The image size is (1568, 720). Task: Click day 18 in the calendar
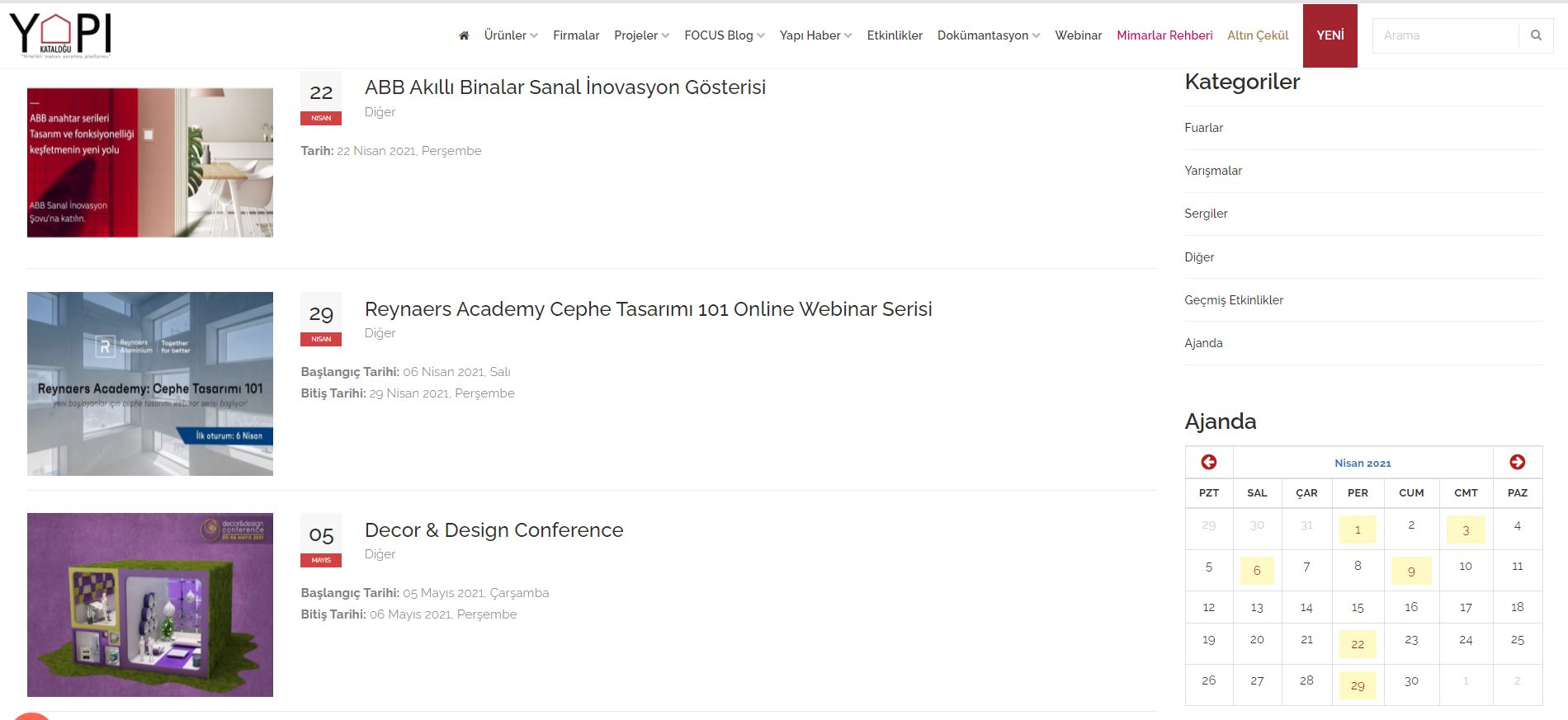tap(1517, 607)
